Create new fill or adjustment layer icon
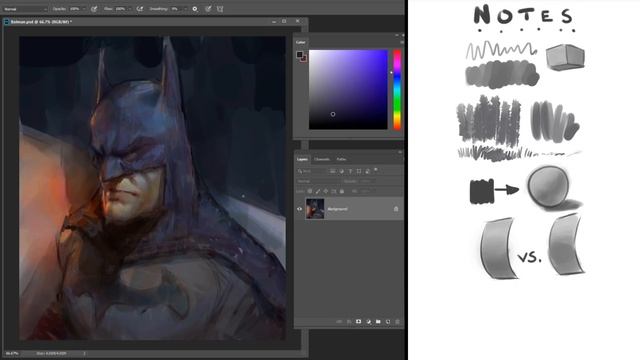 tap(369, 322)
